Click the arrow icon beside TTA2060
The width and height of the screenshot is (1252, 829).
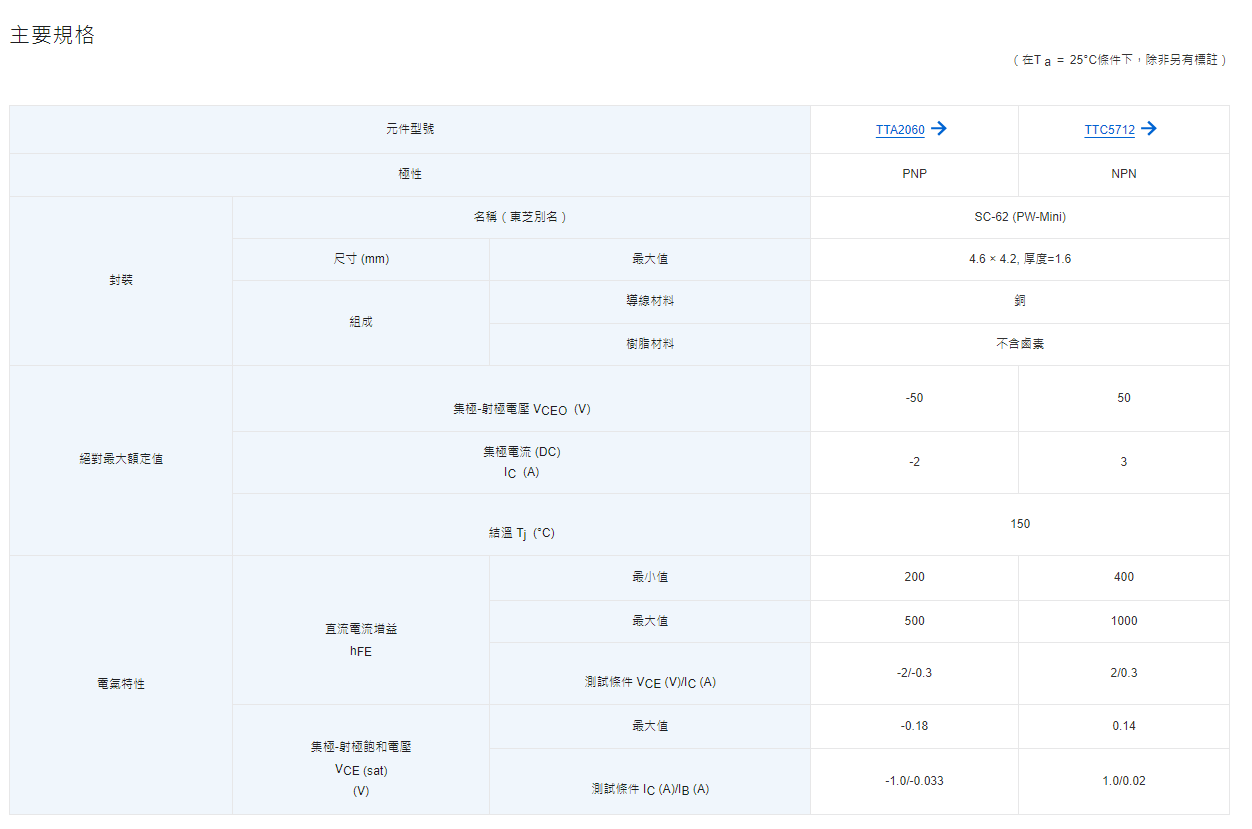(938, 129)
